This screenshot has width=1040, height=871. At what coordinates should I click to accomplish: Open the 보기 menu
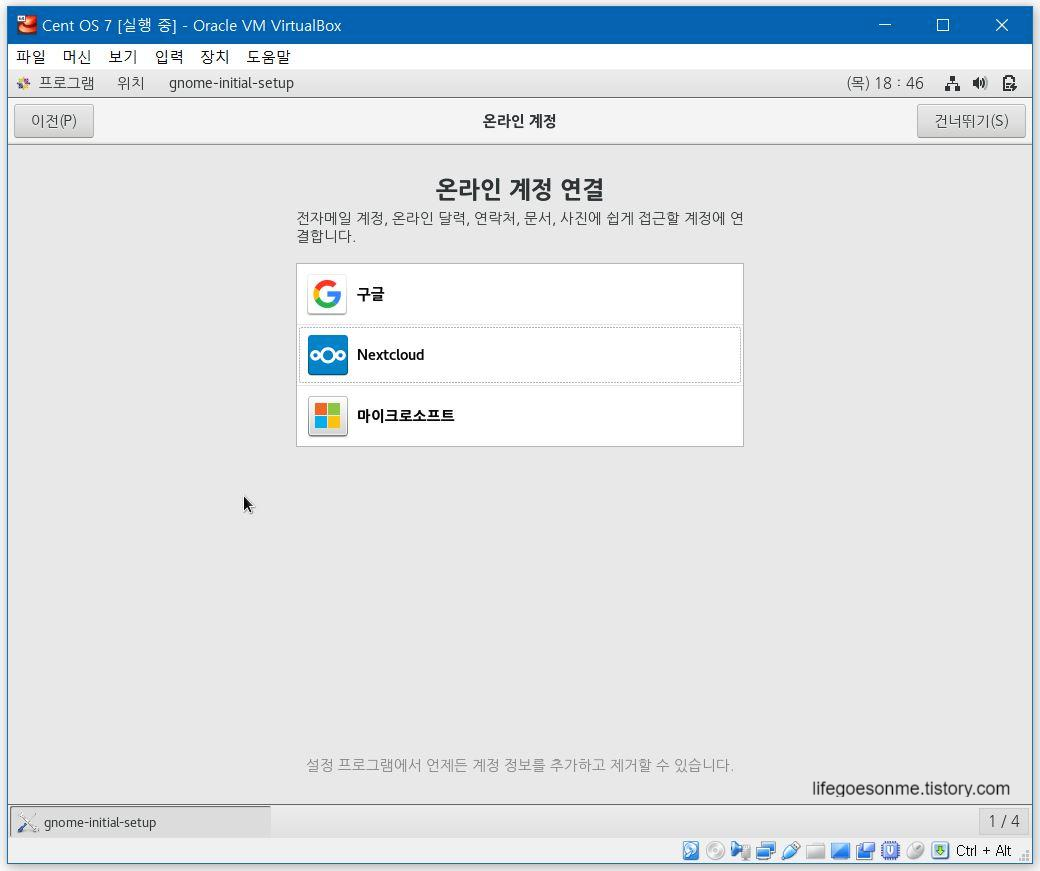(x=123, y=57)
